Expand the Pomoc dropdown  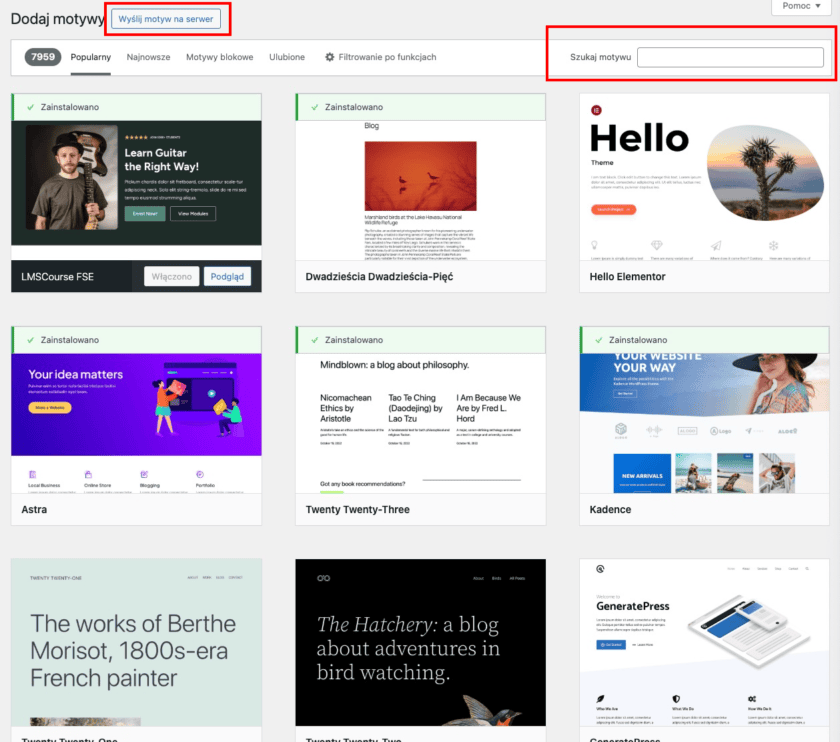click(800, 6)
